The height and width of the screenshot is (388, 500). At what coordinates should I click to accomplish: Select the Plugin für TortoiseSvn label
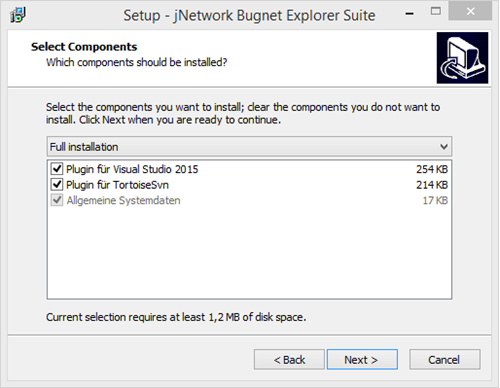tap(117, 185)
